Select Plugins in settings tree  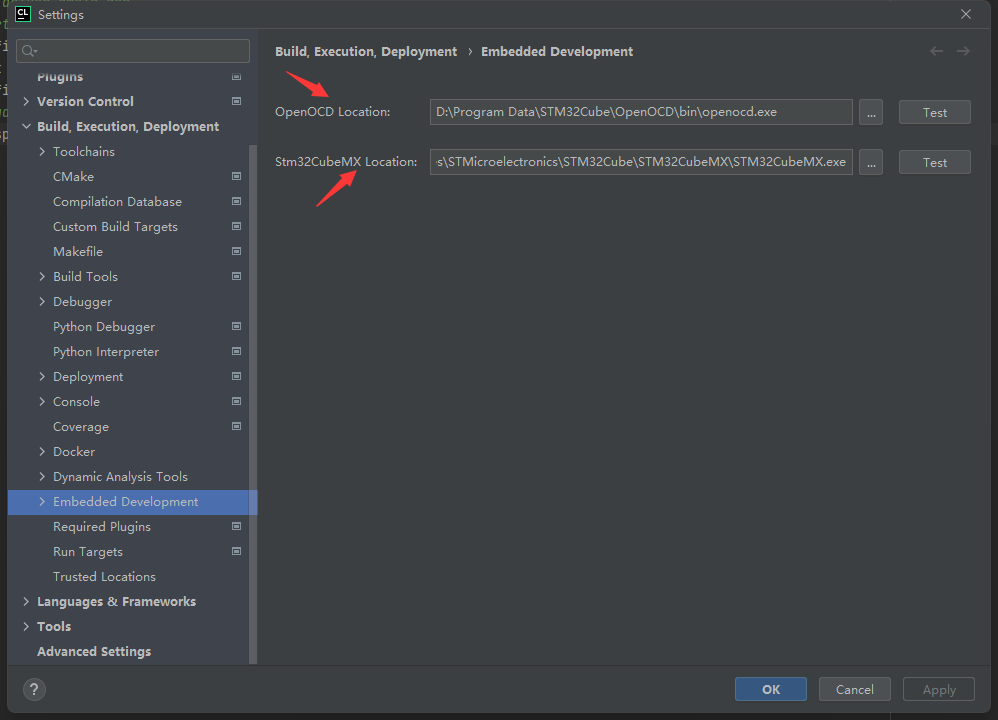[60, 77]
